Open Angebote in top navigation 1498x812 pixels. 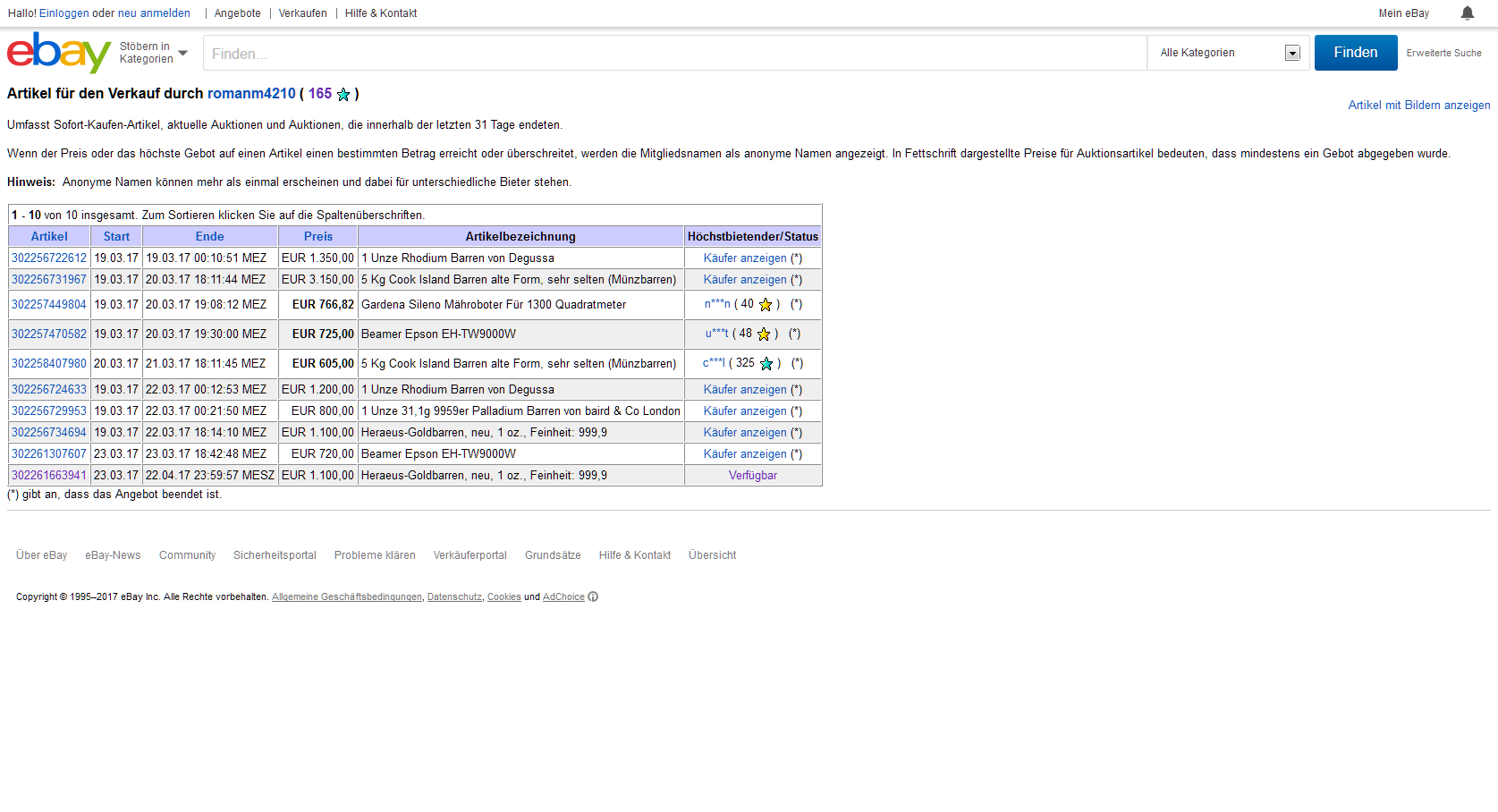point(238,13)
